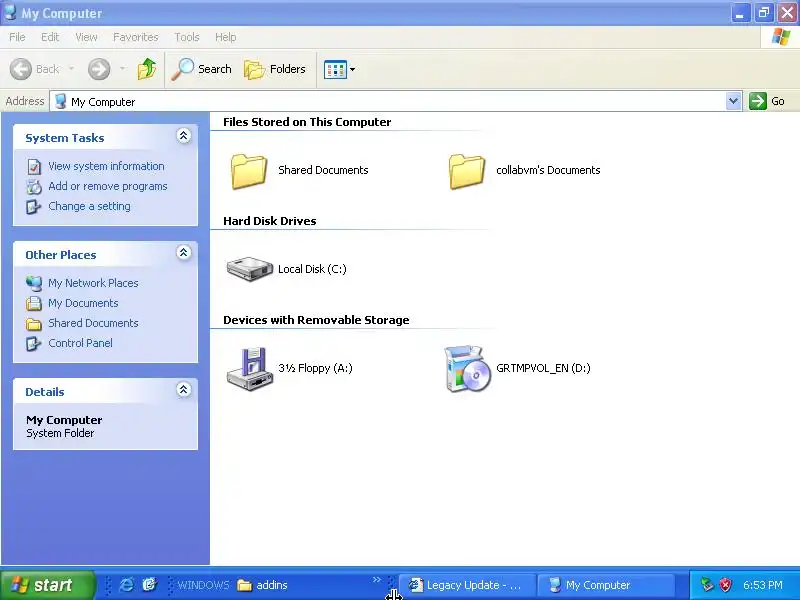Open the View menu
800x600 pixels.
point(86,37)
